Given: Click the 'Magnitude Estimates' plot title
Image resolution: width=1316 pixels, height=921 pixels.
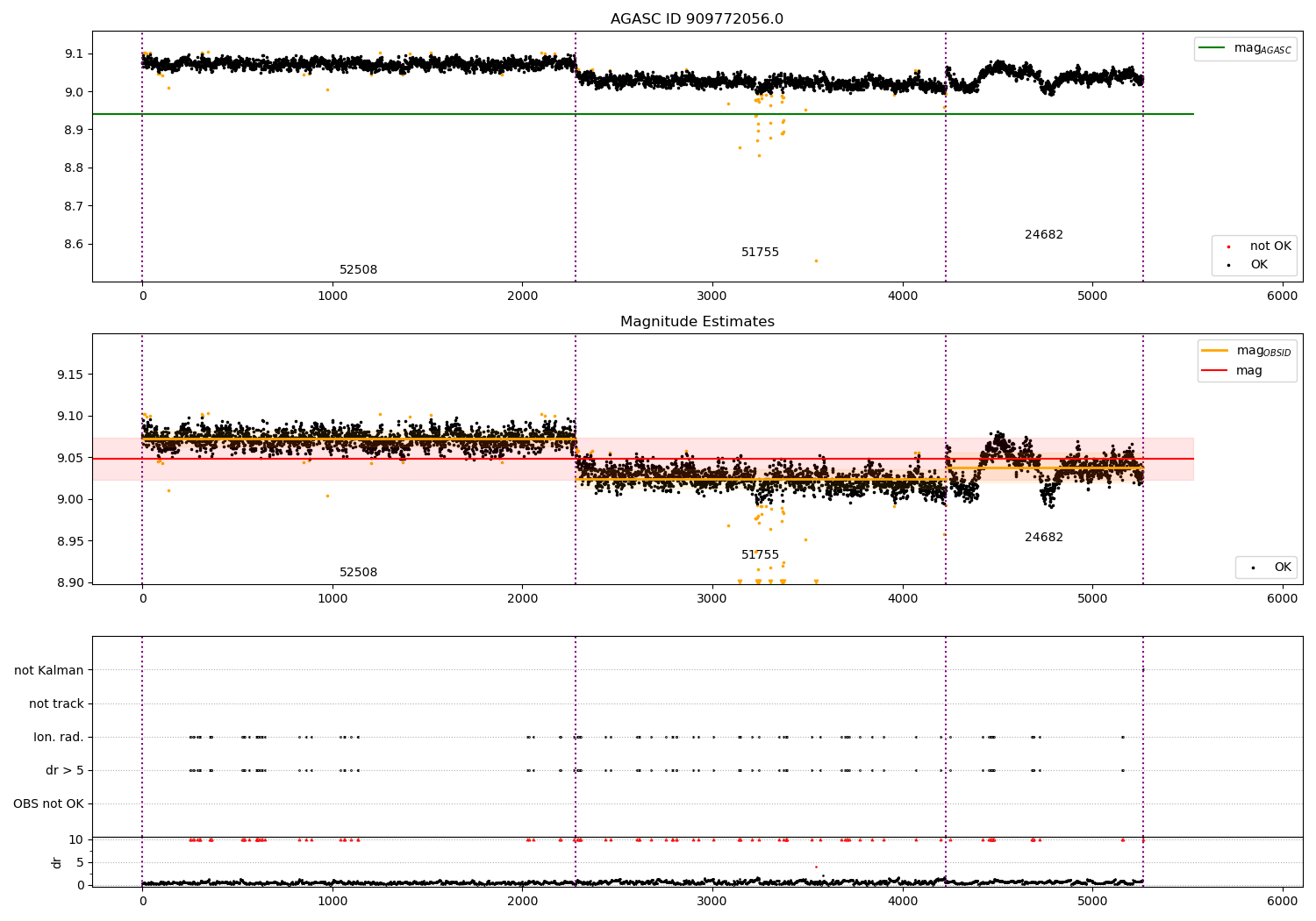Looking at the screenshot, I should tap(697, 322).
